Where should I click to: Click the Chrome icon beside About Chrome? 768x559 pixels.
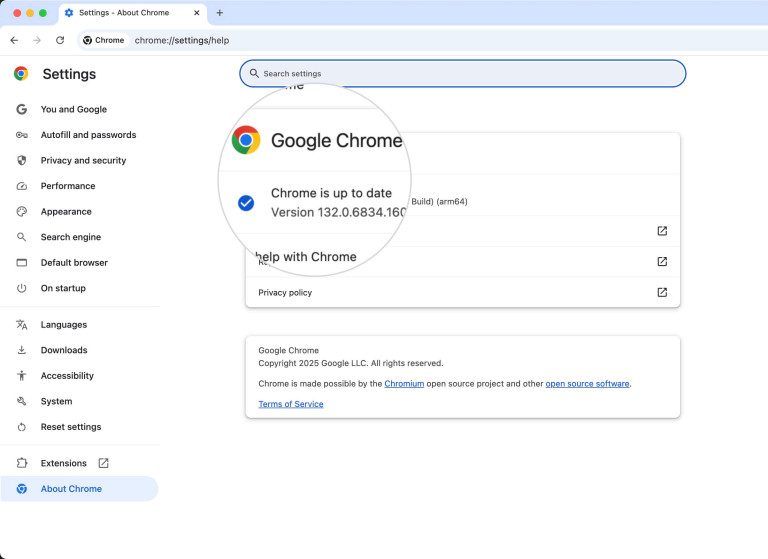pyautogui.click(x=22, y=489)
